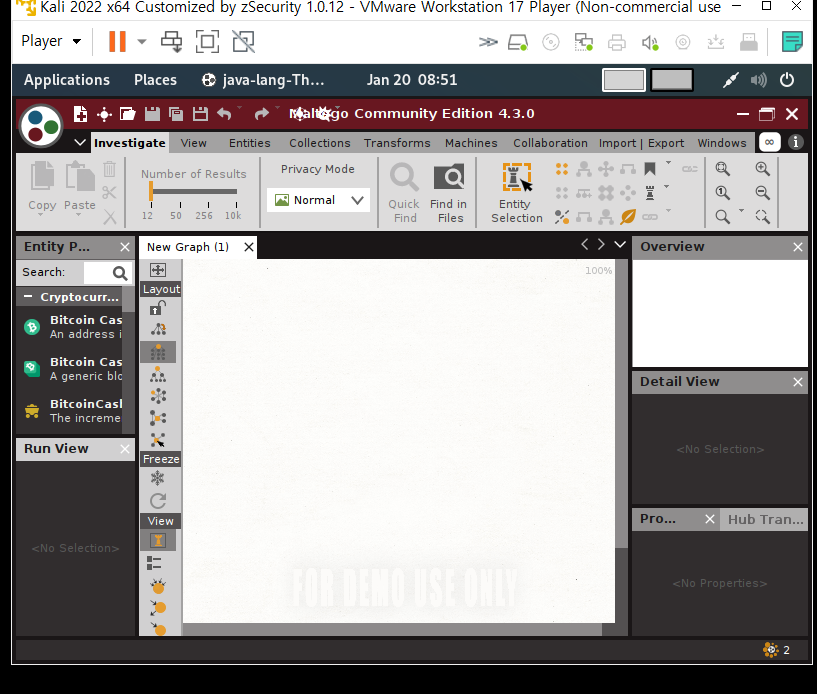This screenshot has width=817, height=694.
Task: Toggle the normal entity view rook button
Action: pos(158,540)
